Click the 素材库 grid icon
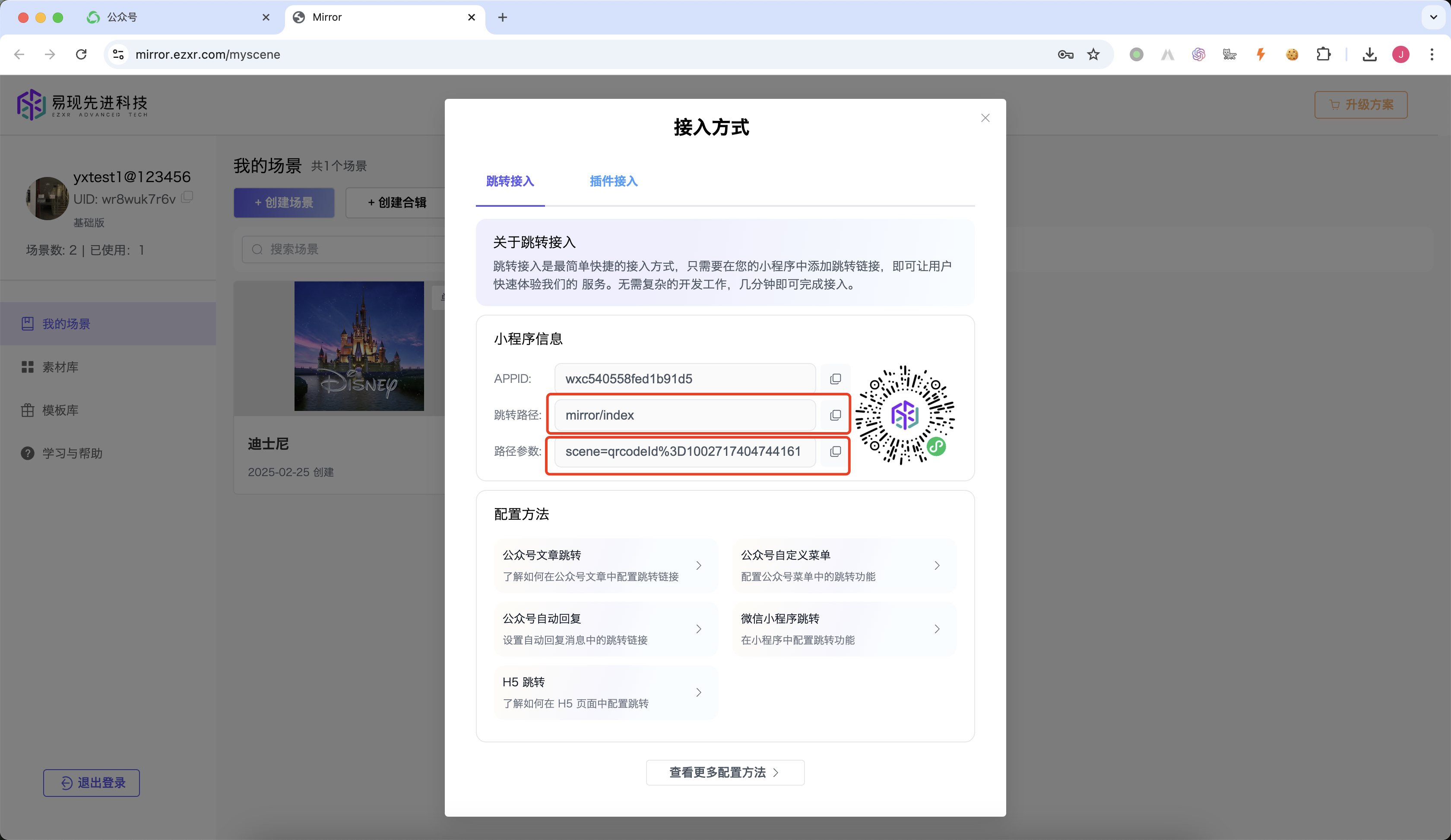Image resolution: width=1451 pixels, height=840 pixels. pos(27,366)
